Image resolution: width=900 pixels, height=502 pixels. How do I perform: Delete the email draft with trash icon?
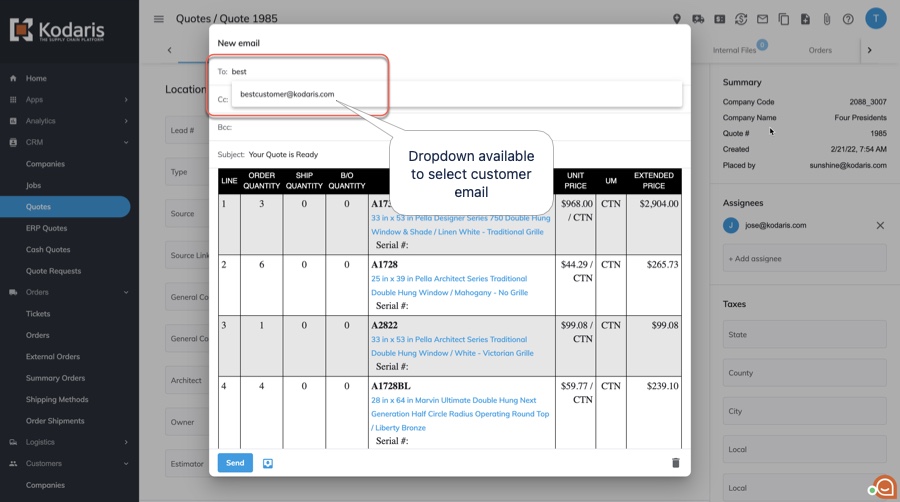coord(676,462)
